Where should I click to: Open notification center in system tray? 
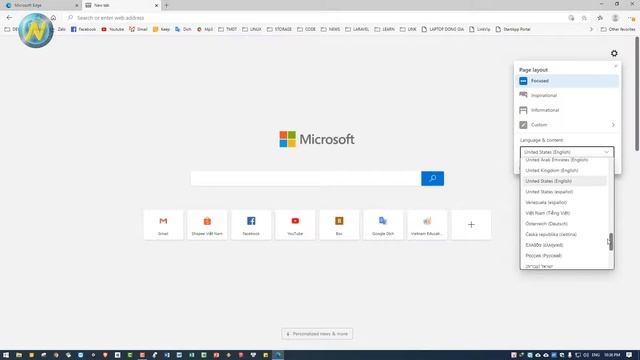click(x=629, y=355)
